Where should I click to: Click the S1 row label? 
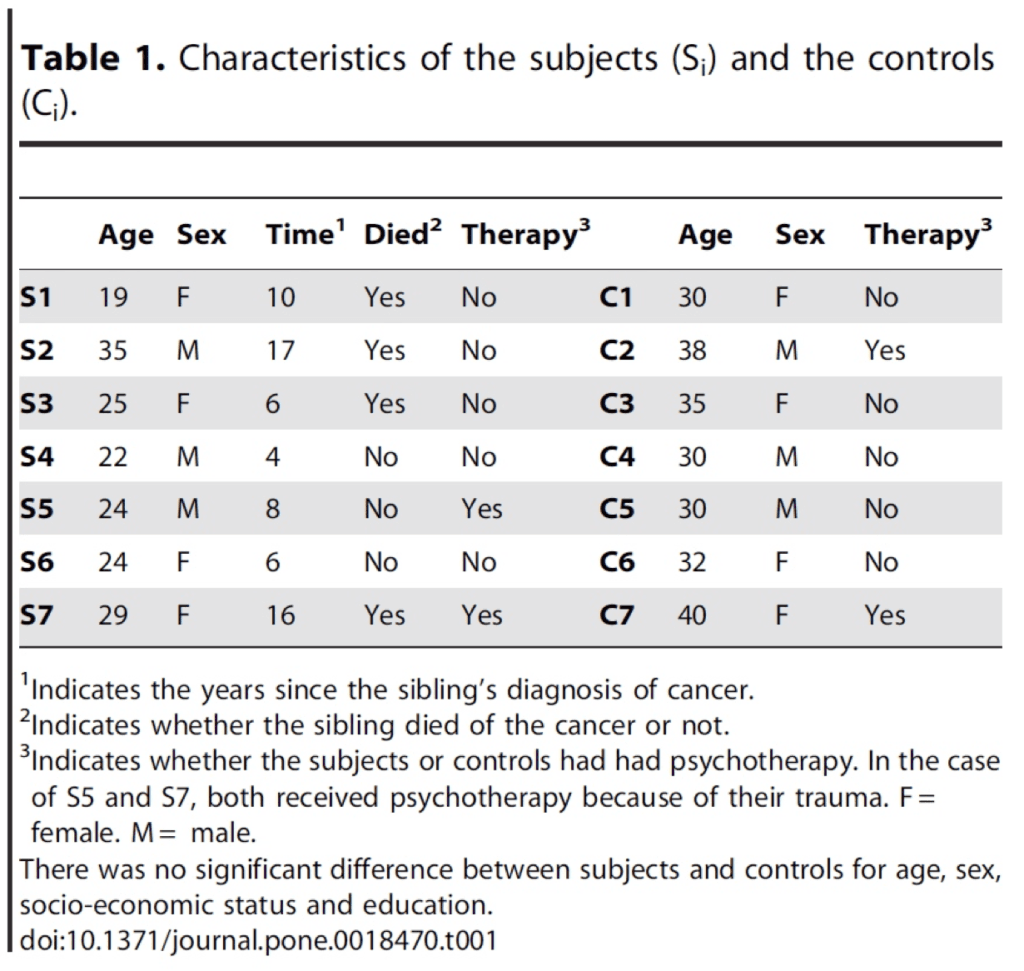click(36, 297)
